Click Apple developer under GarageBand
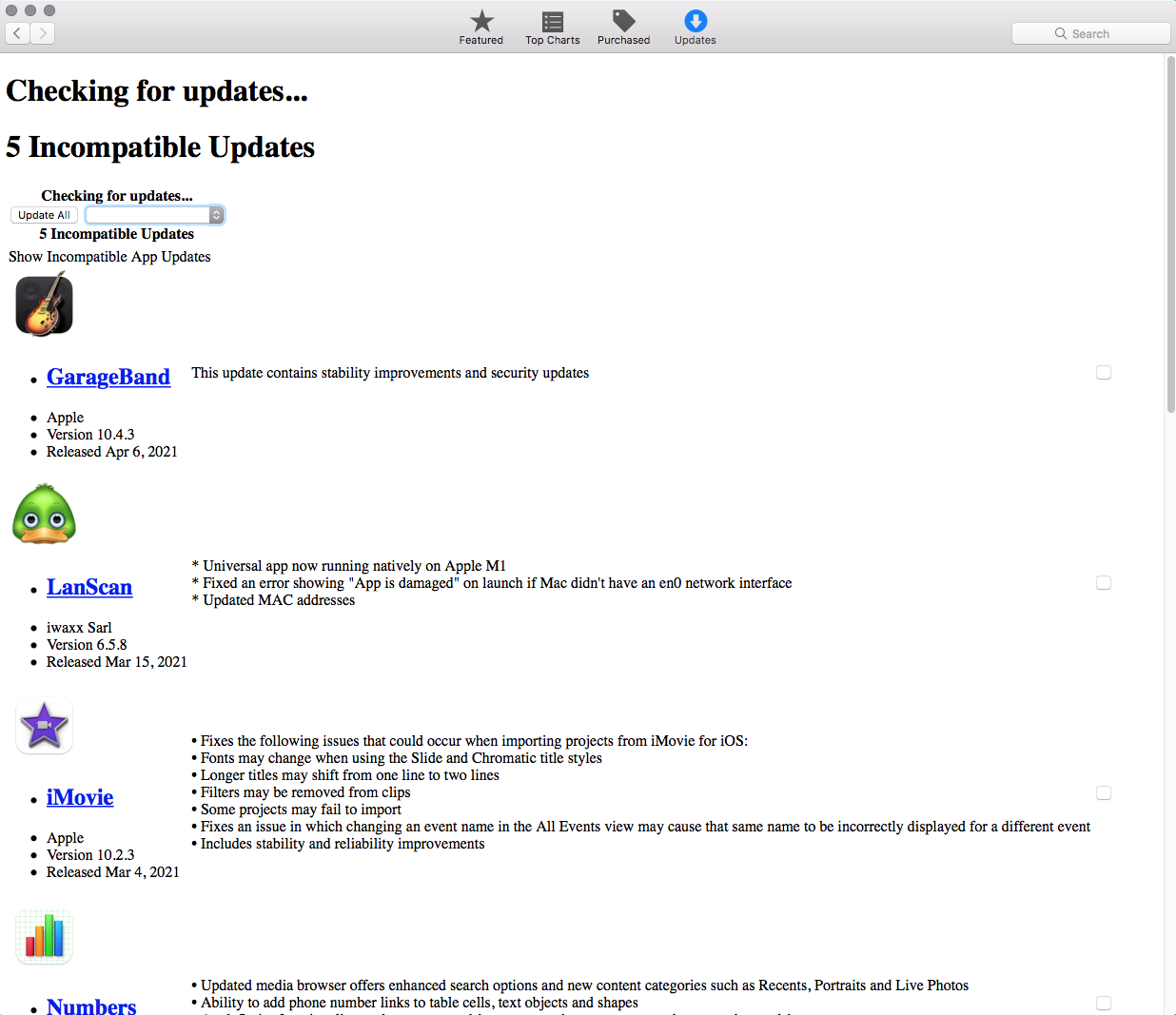Viewport: 1176px width, 1015px height. [65, 418]
